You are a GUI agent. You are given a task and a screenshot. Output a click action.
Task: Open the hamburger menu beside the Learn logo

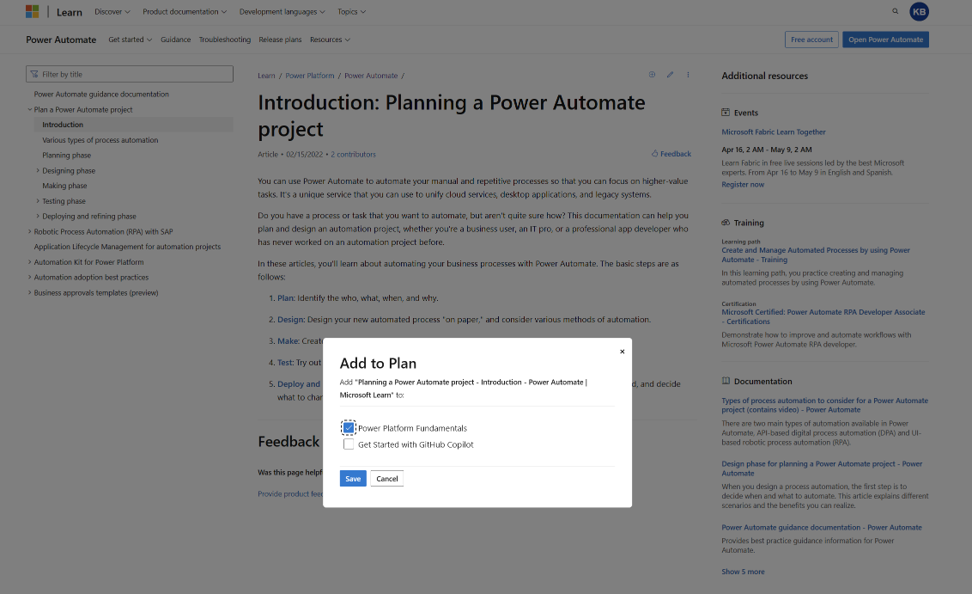pyautogui.click(x=30, y=12)
